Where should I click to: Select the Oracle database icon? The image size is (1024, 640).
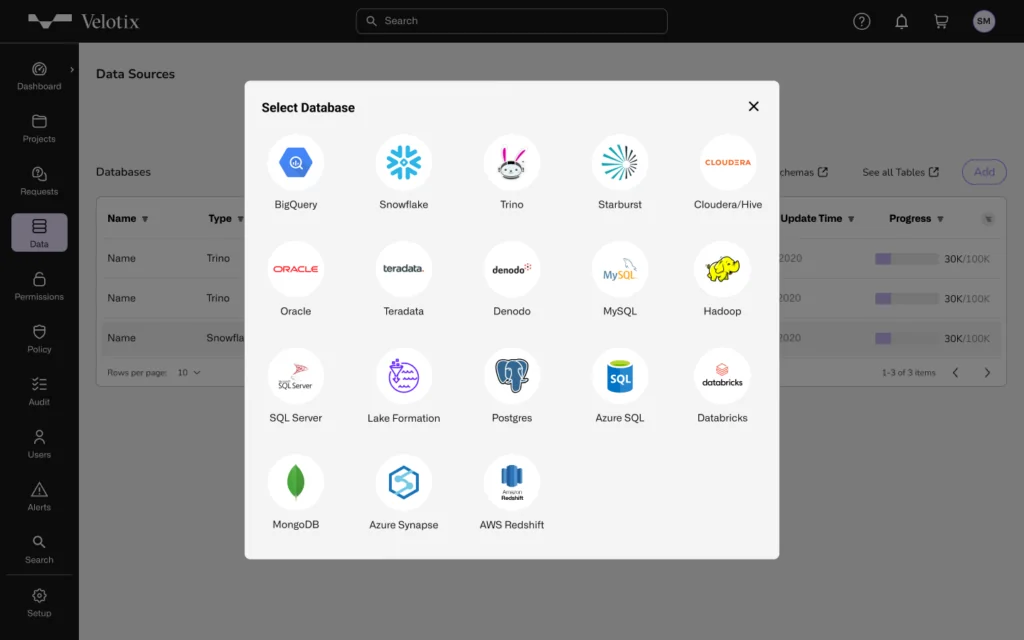[x=295, y=269]
